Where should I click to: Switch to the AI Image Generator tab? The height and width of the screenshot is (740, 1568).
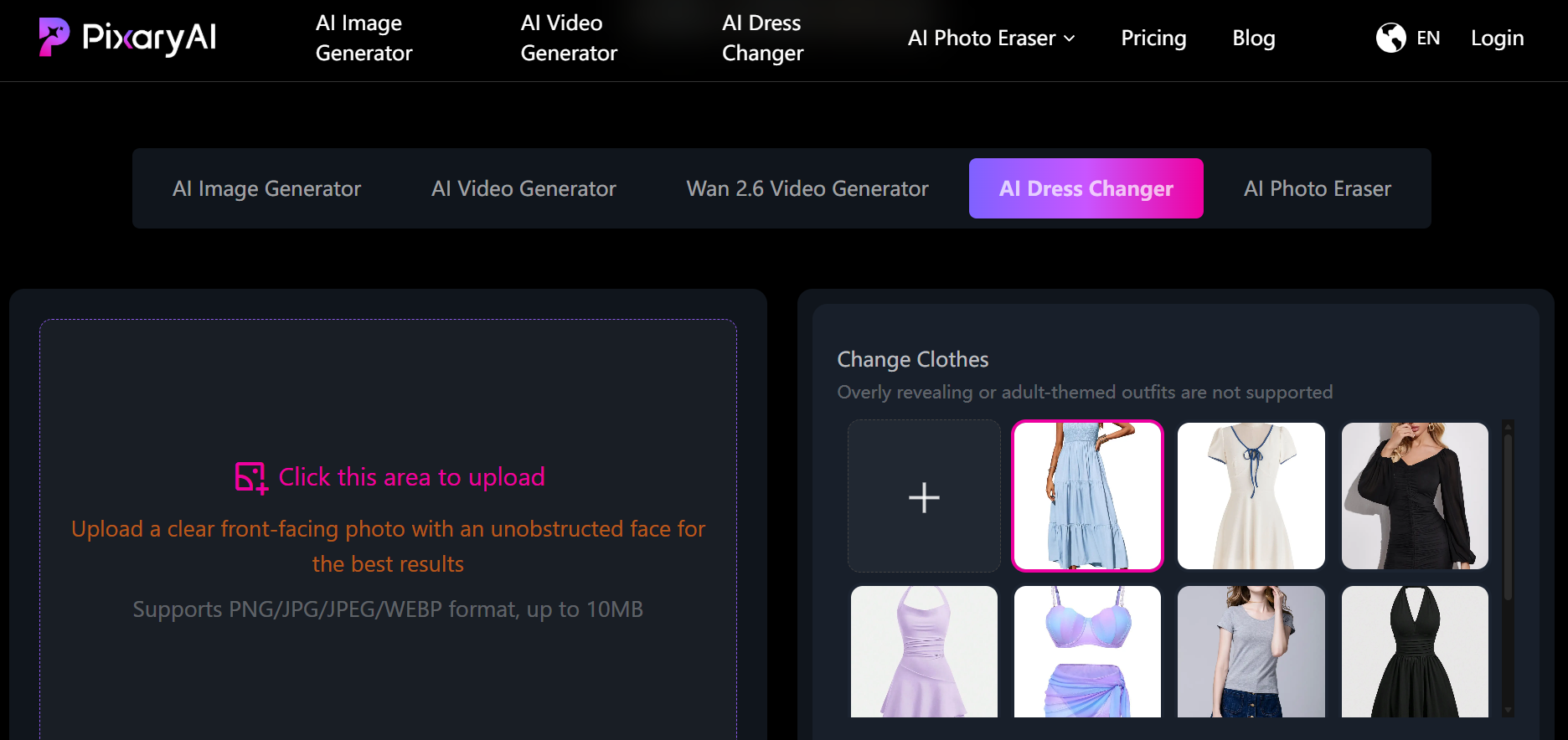(266, 188)
